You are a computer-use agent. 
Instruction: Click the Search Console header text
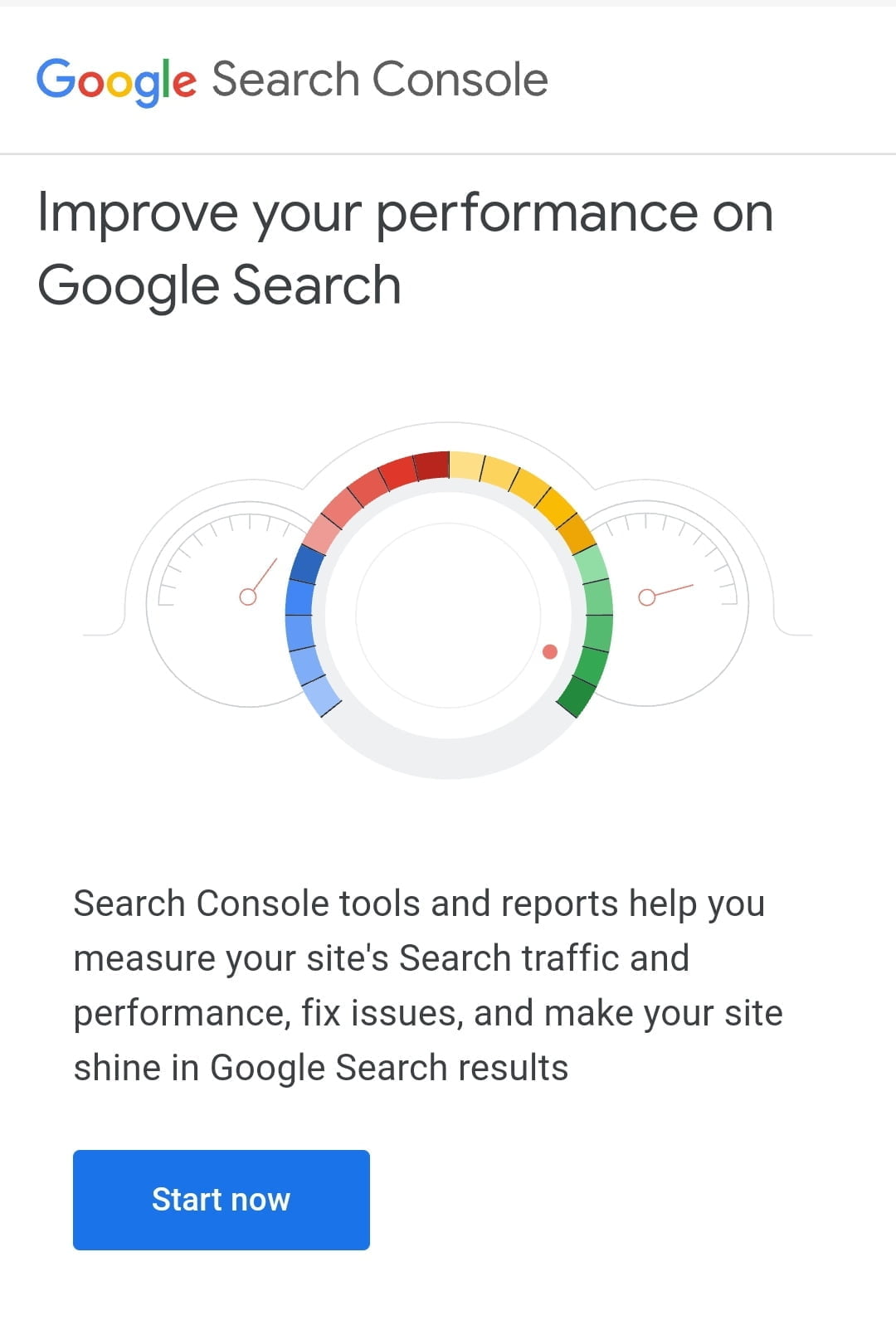click(380, 80)
